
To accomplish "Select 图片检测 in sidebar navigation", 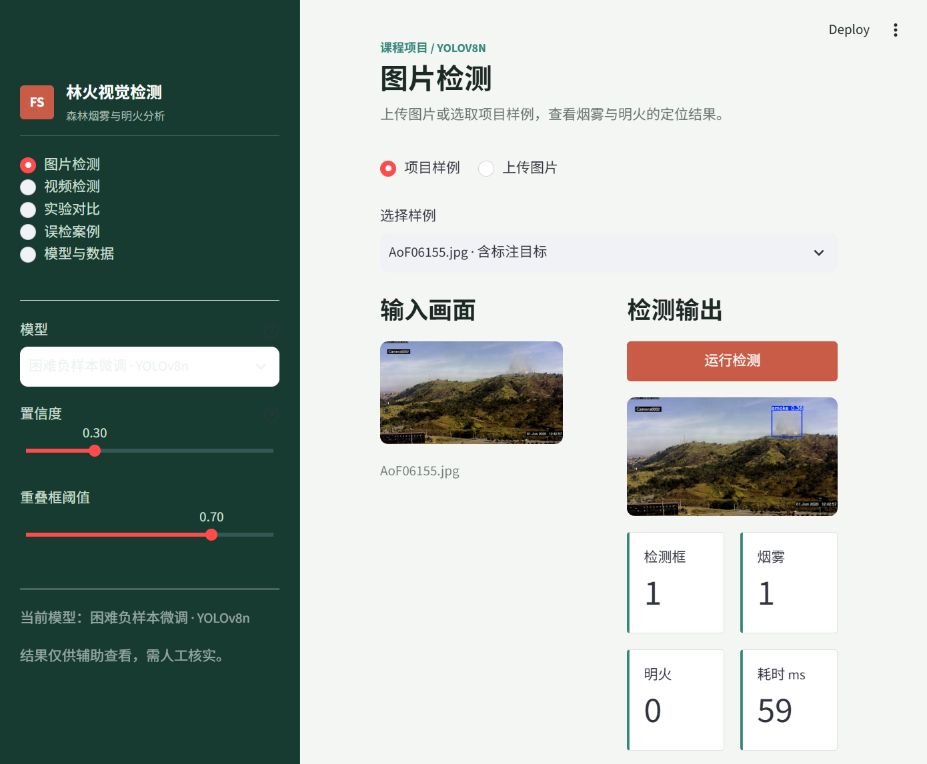I will click(60, 164).
